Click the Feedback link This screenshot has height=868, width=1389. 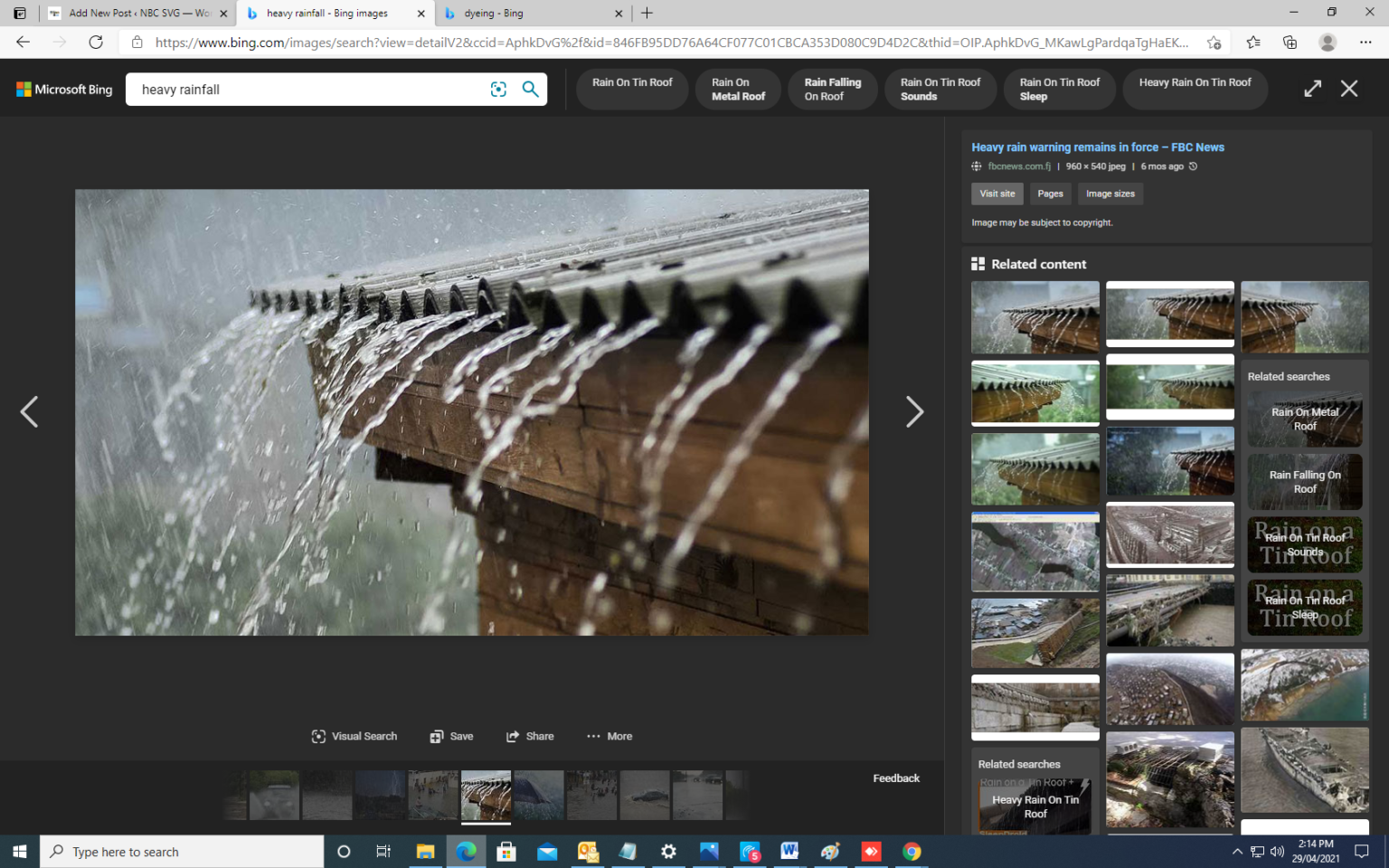[895, 778]
